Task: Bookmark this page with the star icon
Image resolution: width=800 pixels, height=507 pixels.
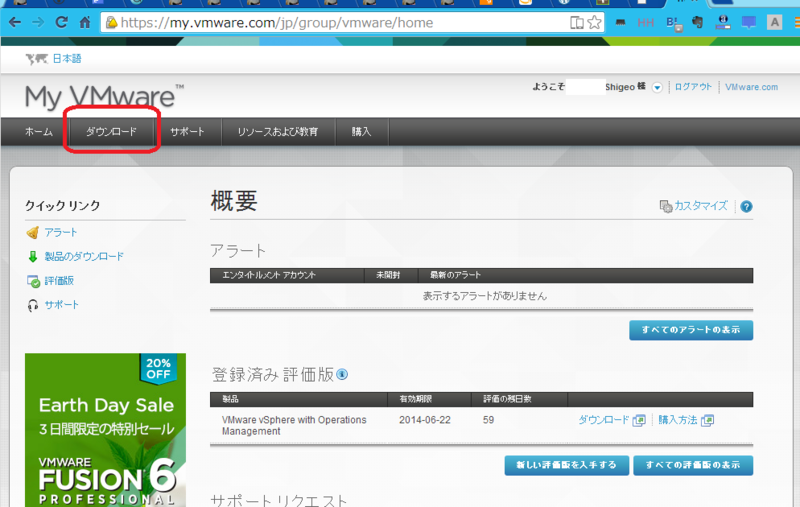Action: point(594,22)
